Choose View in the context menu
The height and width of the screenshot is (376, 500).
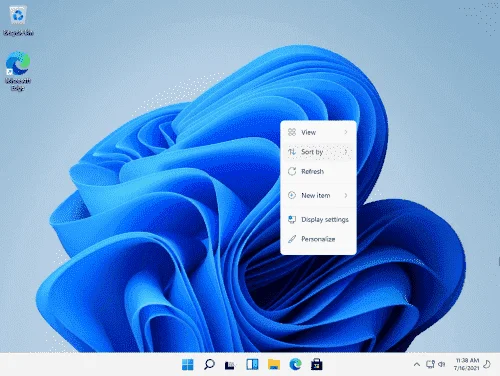[x=318, y=132]
